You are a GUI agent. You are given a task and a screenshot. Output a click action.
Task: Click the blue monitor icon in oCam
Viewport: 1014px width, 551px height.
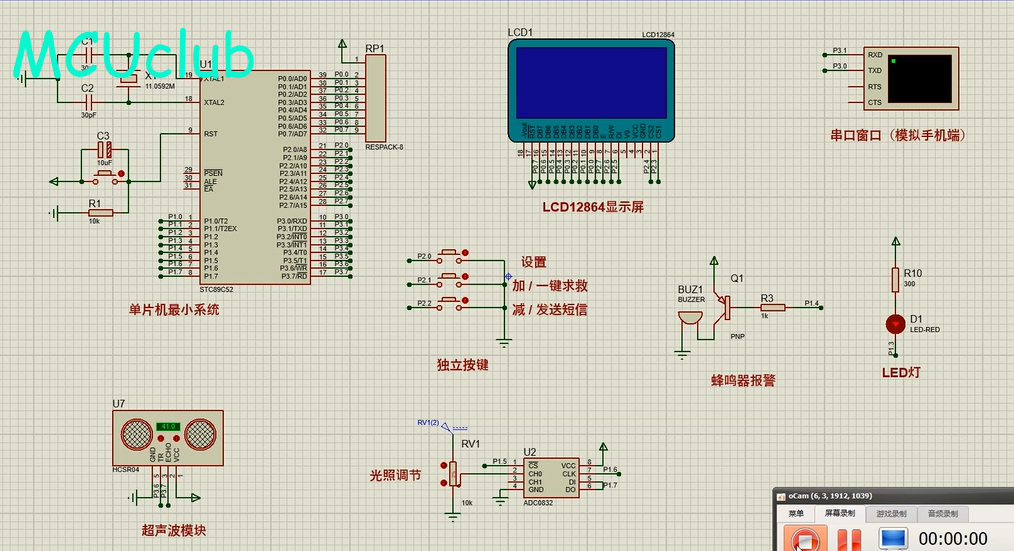point(892,539)
